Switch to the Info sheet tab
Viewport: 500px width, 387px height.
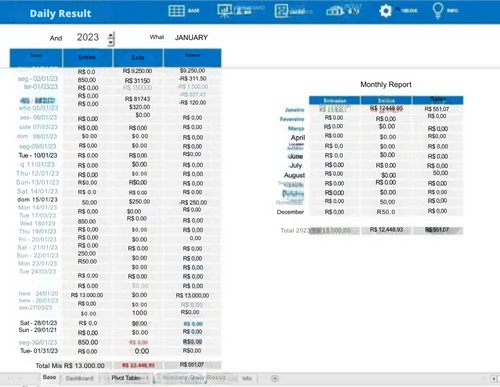coord(247,378)
